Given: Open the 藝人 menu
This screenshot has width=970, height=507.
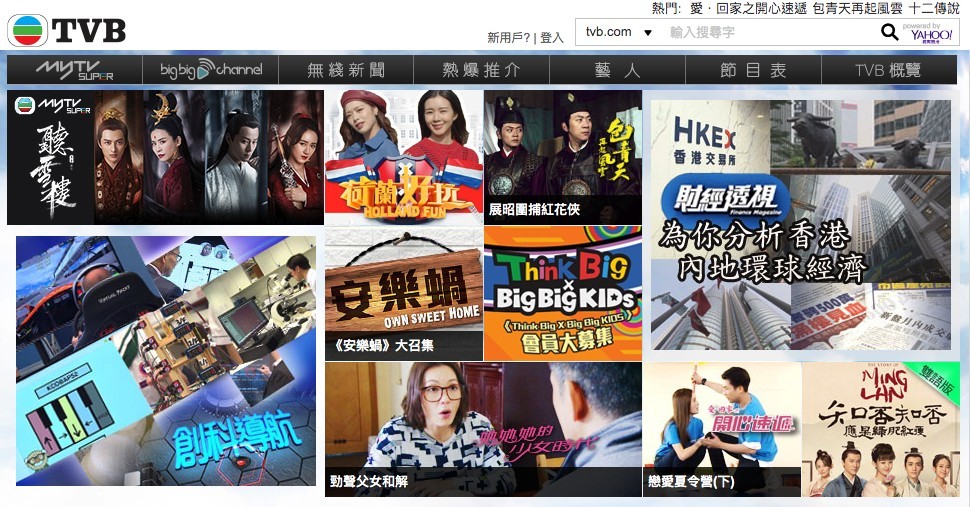Looking at the screenshot, I should click(617, 70).
